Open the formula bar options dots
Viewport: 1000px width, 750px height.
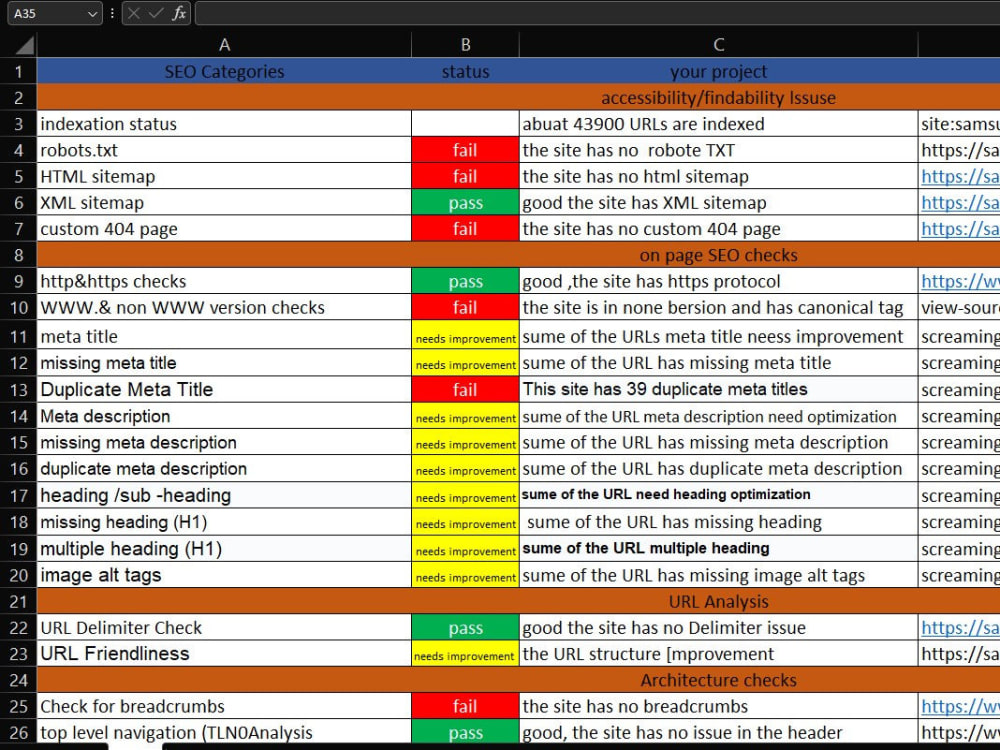tap(112, 13)
